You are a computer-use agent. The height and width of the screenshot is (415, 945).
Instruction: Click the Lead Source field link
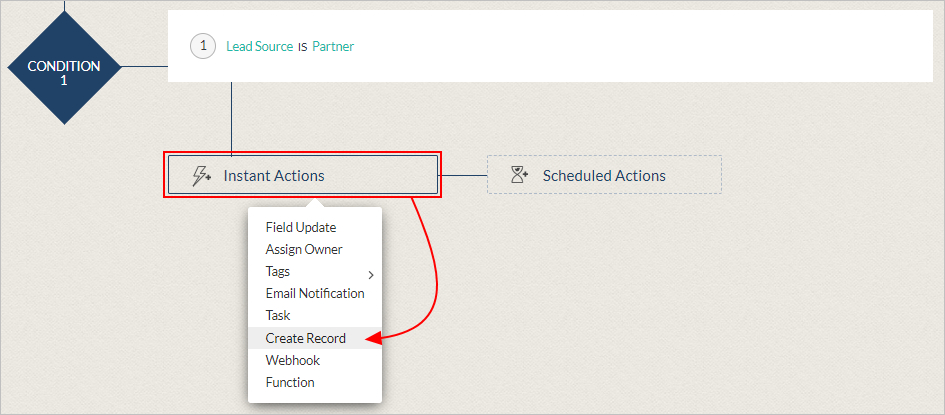pos(260,46)
